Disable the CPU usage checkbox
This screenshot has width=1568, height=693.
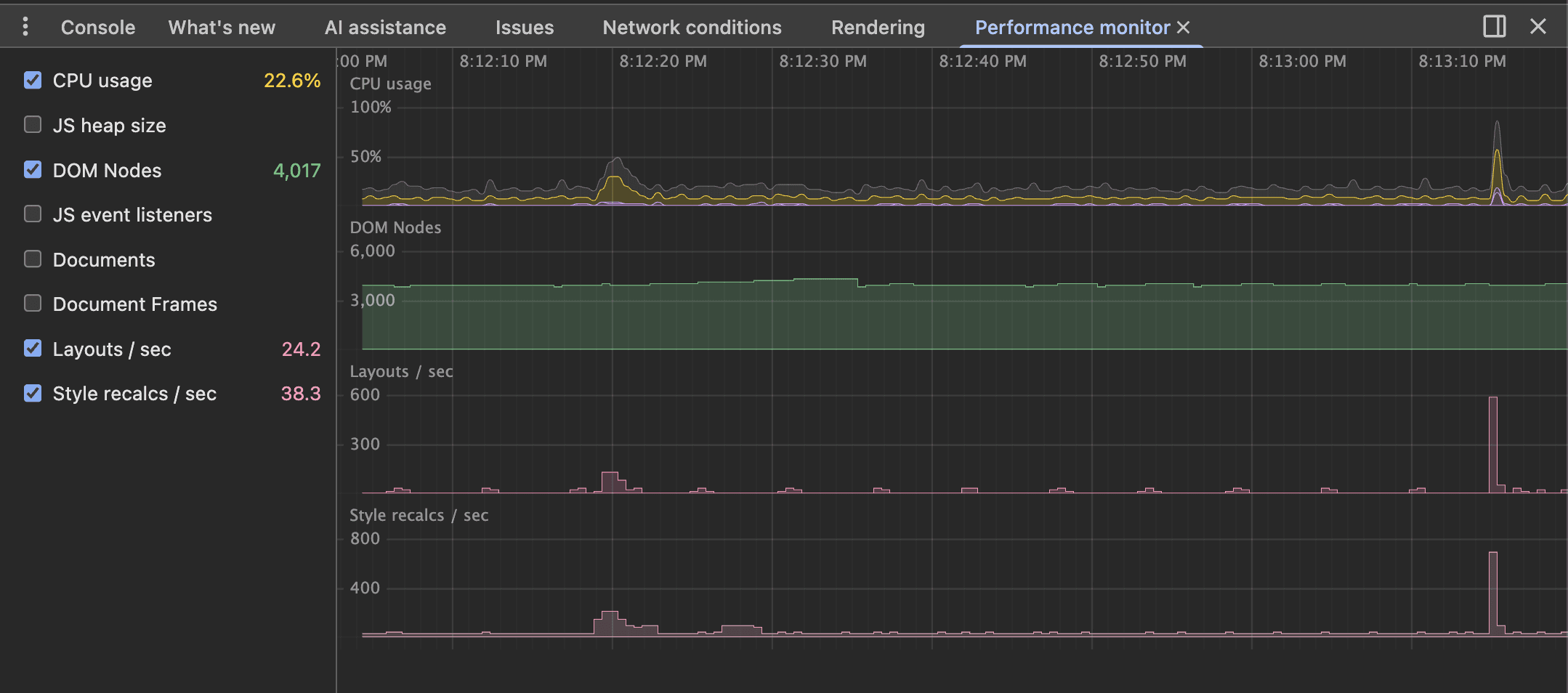32,80
